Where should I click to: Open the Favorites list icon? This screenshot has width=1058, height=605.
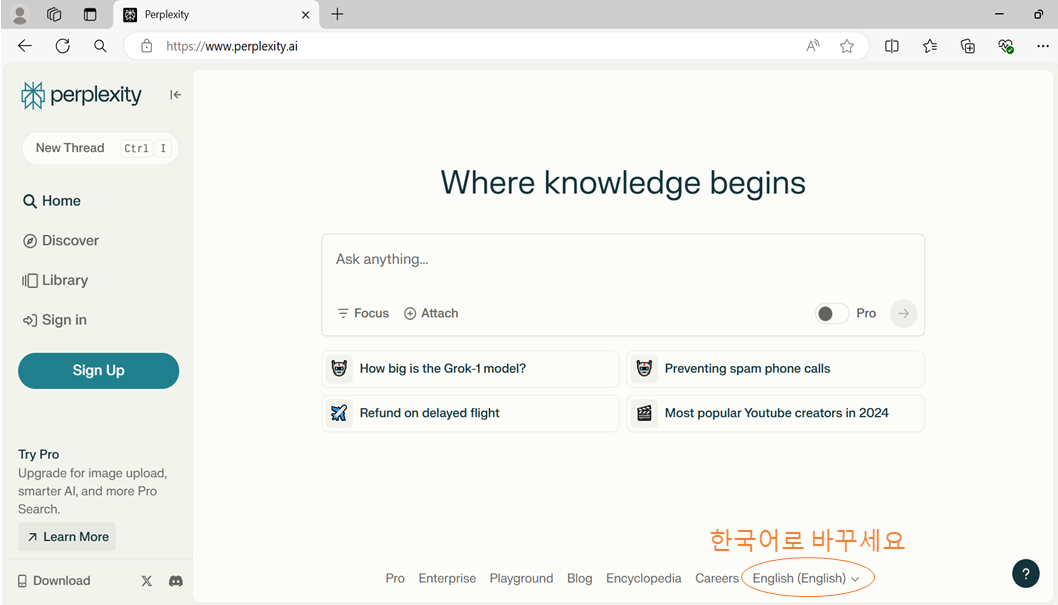point(930,46)
